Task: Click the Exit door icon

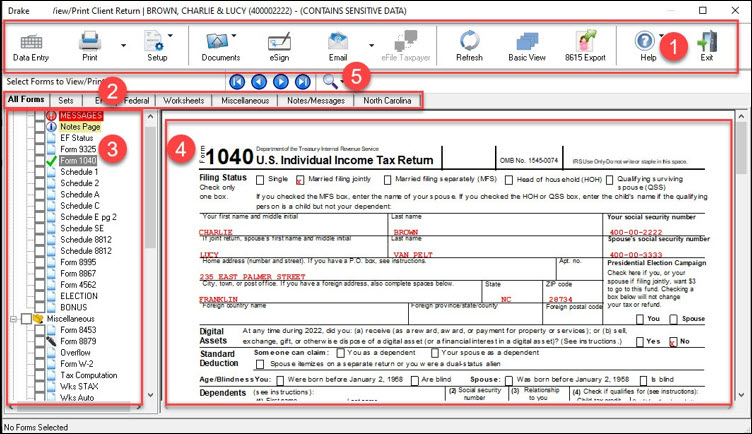Action: (707, 41)
